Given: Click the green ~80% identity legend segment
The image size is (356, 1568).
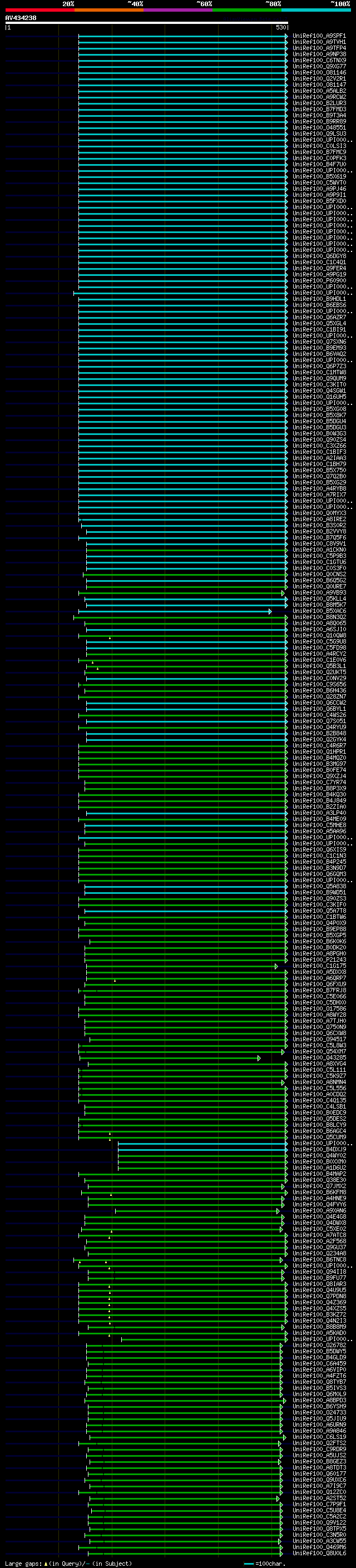Looking at the screenshot, I should 247,10.
